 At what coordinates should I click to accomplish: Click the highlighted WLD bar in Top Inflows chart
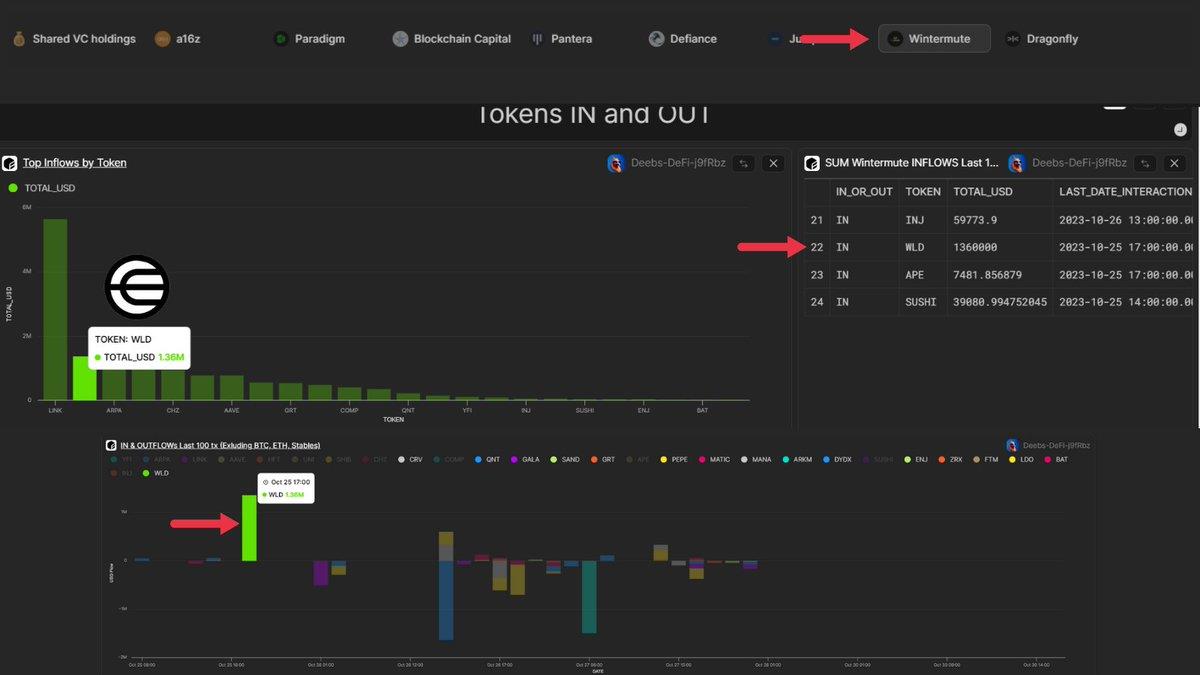[85, 378]
